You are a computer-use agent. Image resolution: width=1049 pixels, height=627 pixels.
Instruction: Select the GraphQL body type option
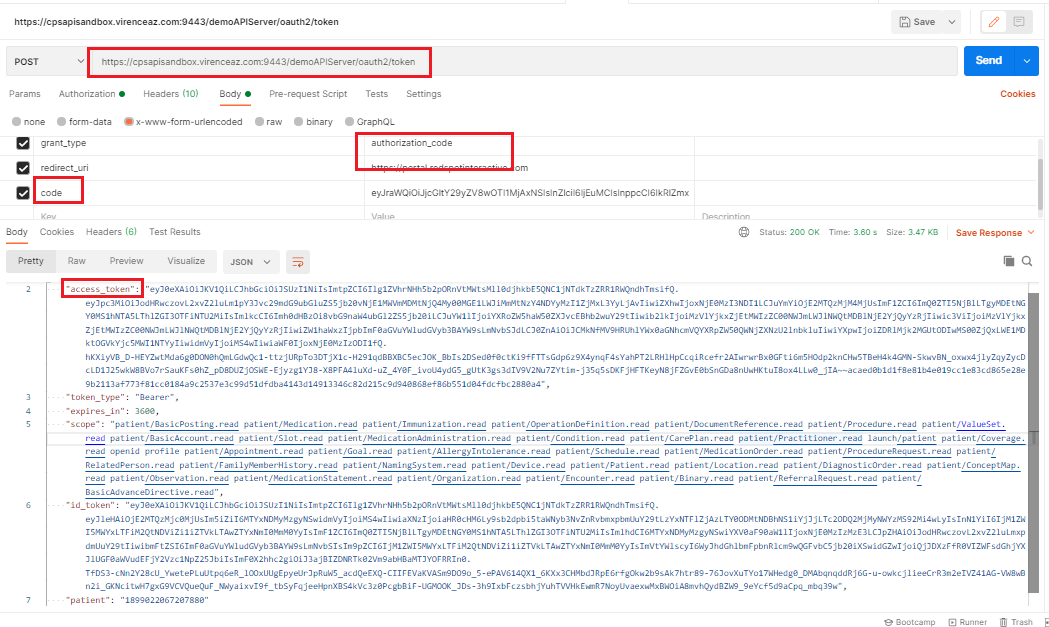click(348, 121)
